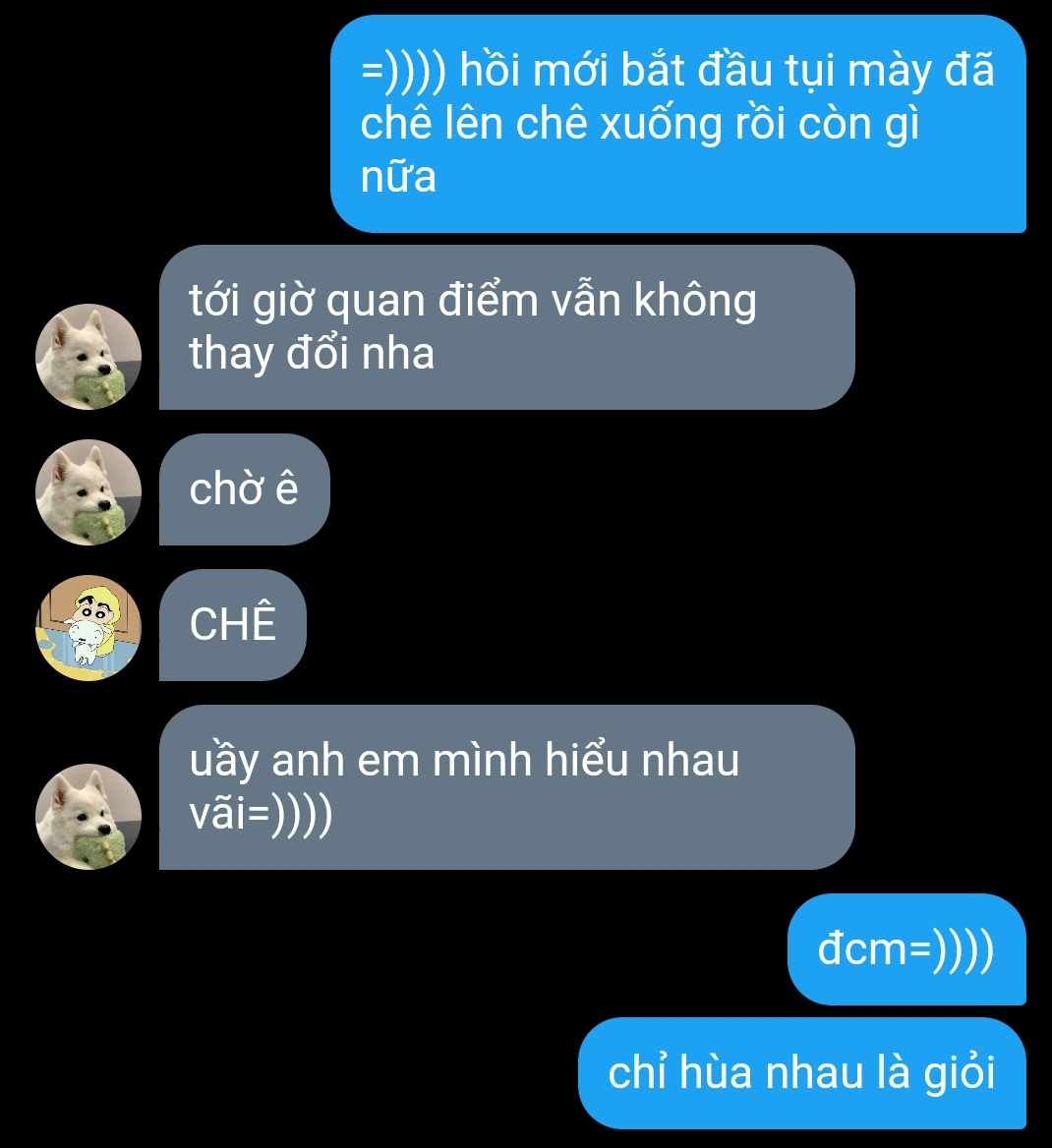The height and width of the screenshot is (1148, 1052).
Task: Tap dog avatar beside 'uầy anh em mình' message
Action: point(88,817)
